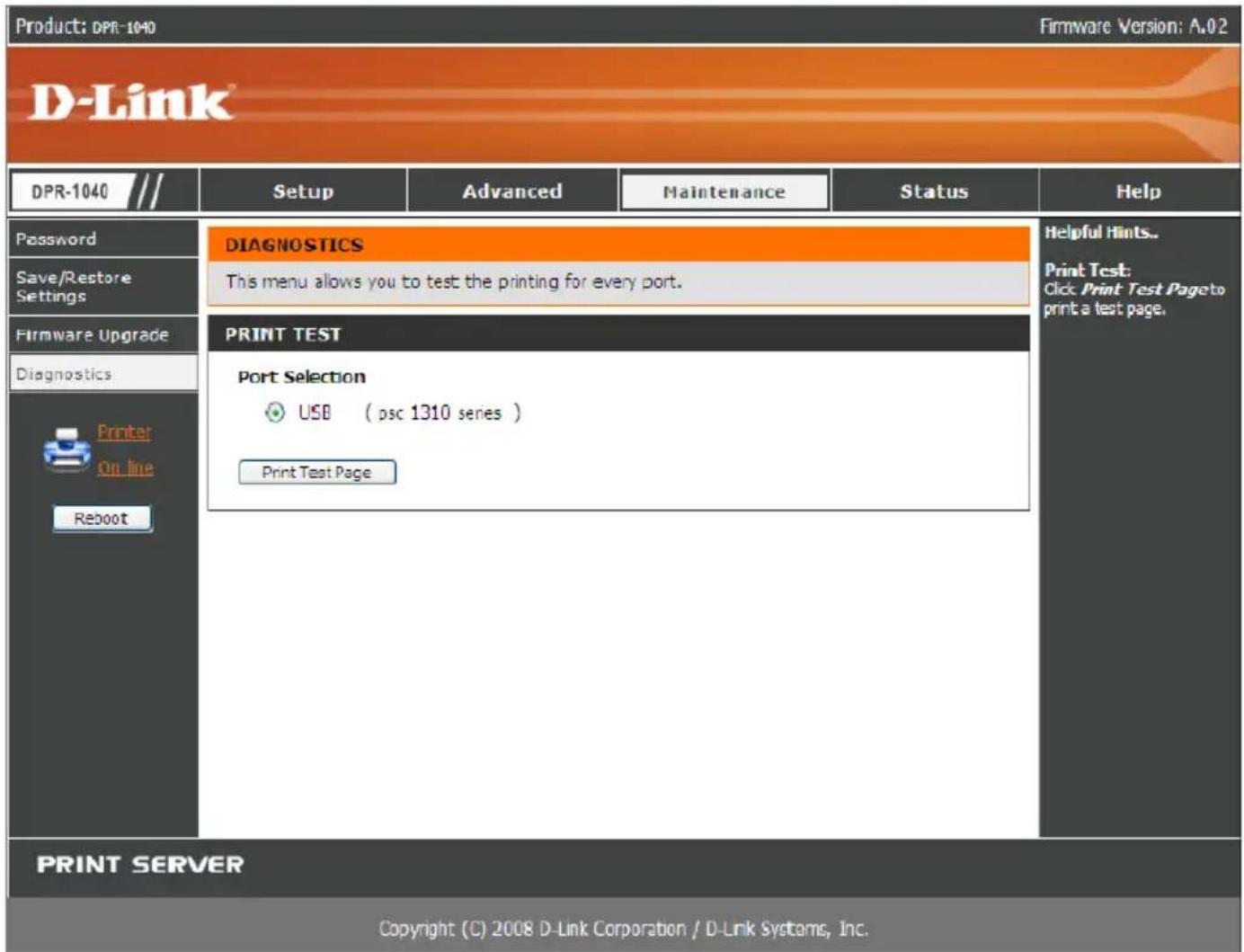The image size is (1244, 952).
Task: Open the Setup tab
Action: (x=303, y=191)
